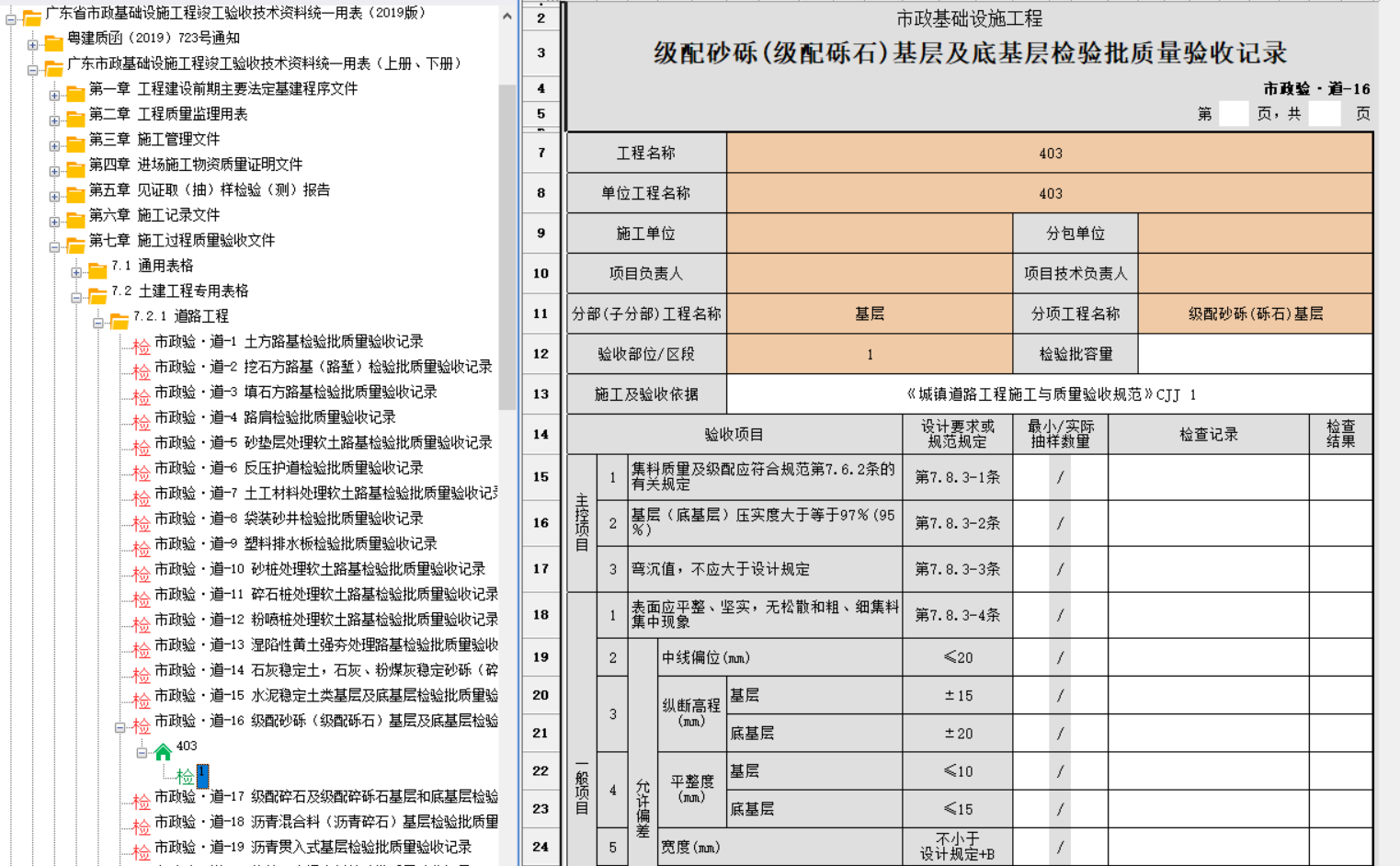Collapse the 7.2.1 道路工程 node
Image resolution: width=1400 pixels, height=866 pixels.
click(98, 323)
